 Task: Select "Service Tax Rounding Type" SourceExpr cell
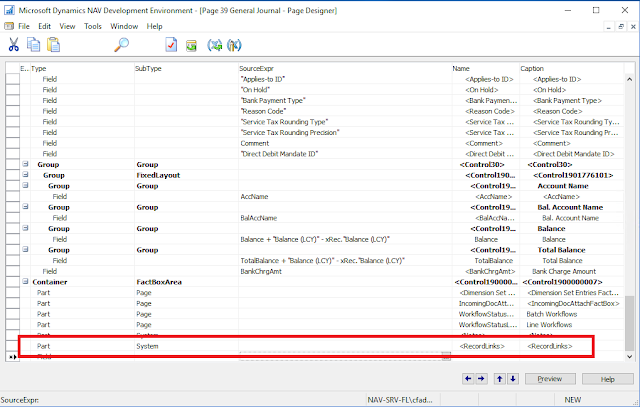(x=345, y=122)
